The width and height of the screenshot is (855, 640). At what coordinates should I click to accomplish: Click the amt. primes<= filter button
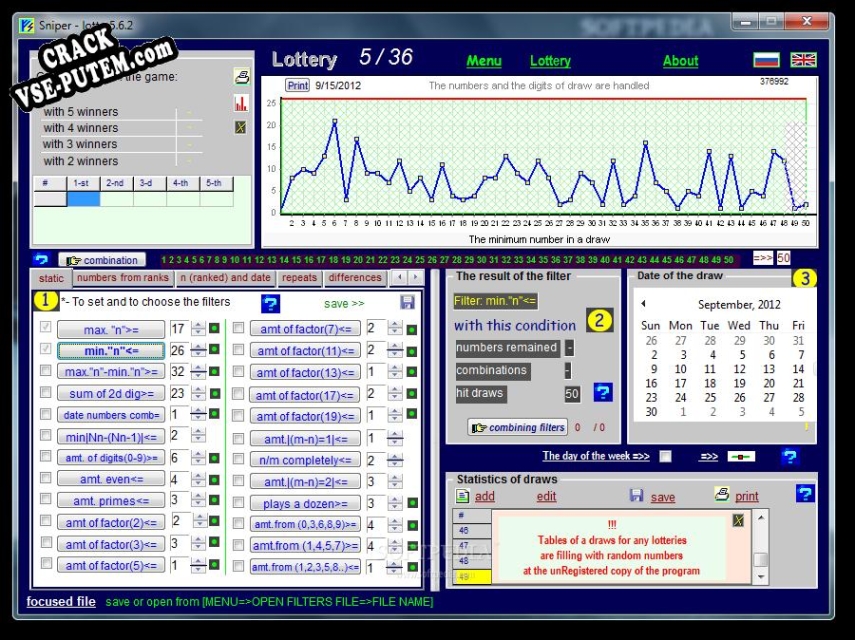pyautogui.click(x=111, y=500)
